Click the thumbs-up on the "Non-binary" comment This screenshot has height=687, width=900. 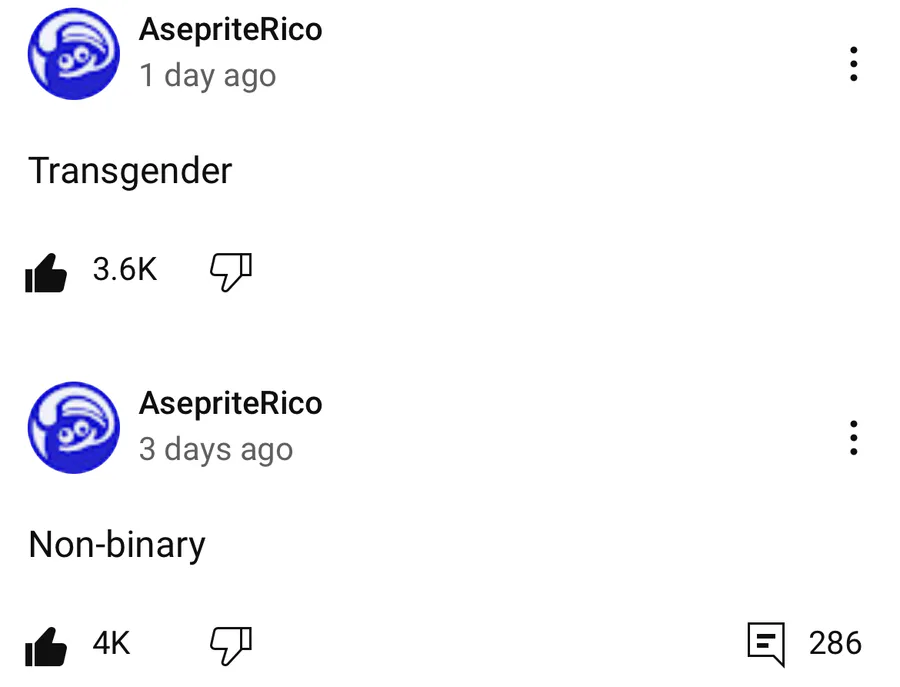pyautogui.click(x=46, y=645)
